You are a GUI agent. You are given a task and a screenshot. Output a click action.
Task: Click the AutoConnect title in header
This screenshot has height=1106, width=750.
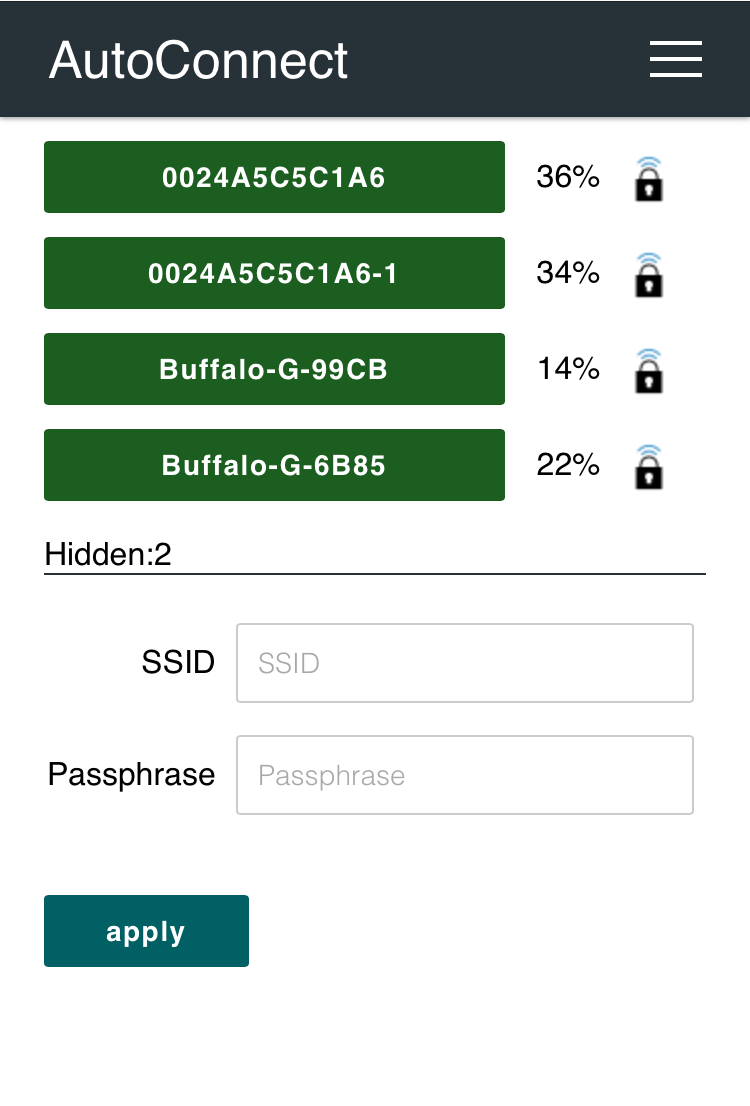tap(198, 60)
